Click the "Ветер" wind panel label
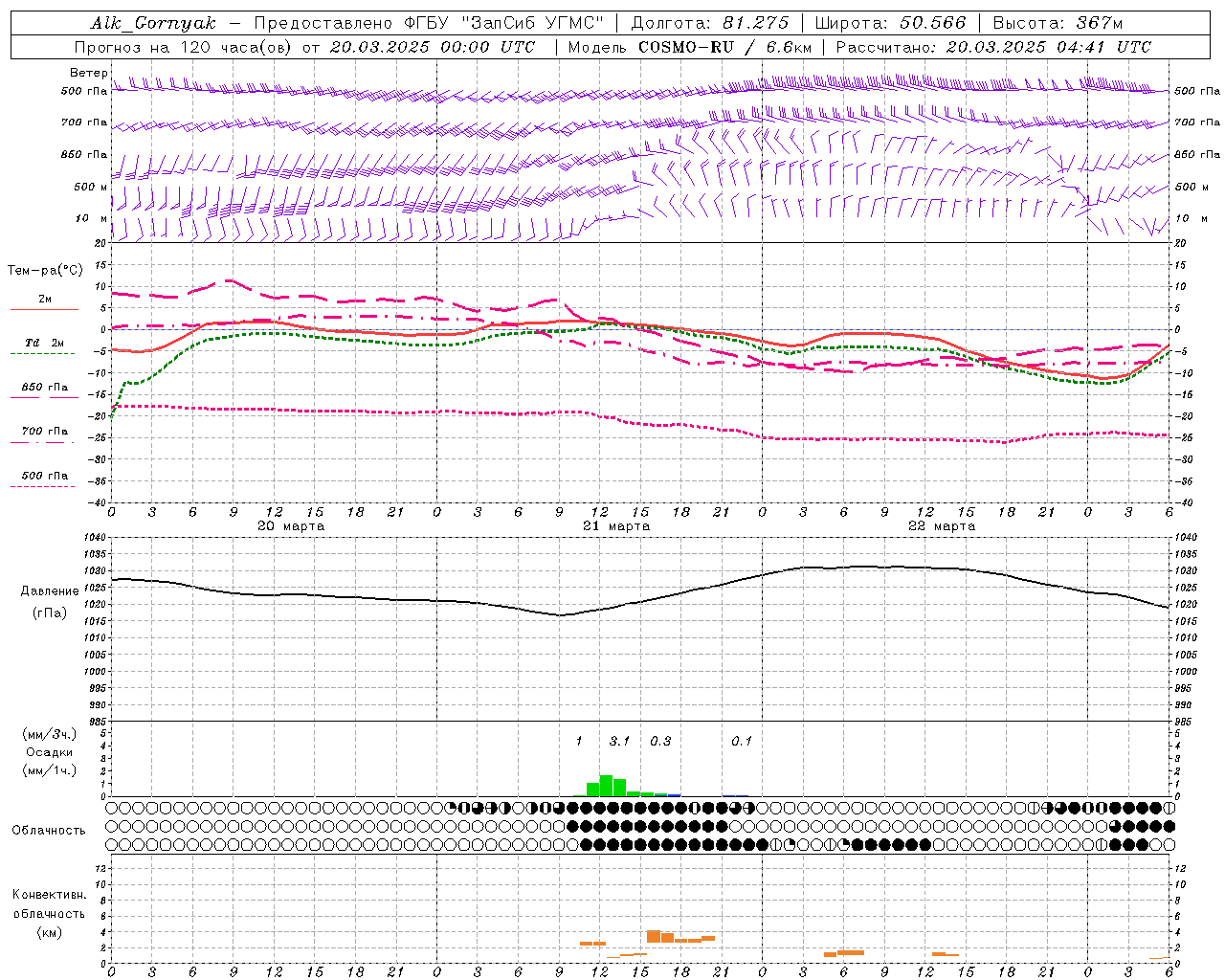The height and width of the screenshot is (980, 1225). [88, 73]
